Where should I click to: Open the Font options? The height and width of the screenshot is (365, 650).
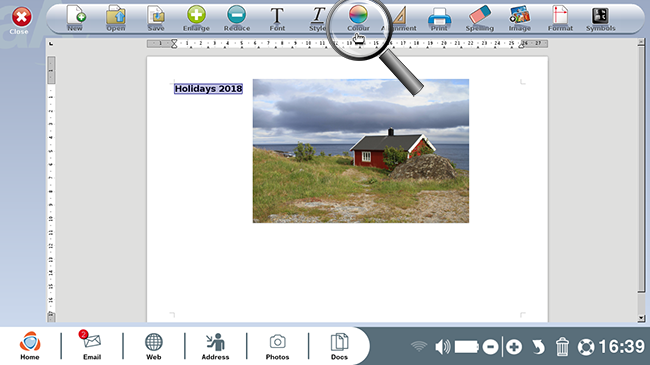277,19
